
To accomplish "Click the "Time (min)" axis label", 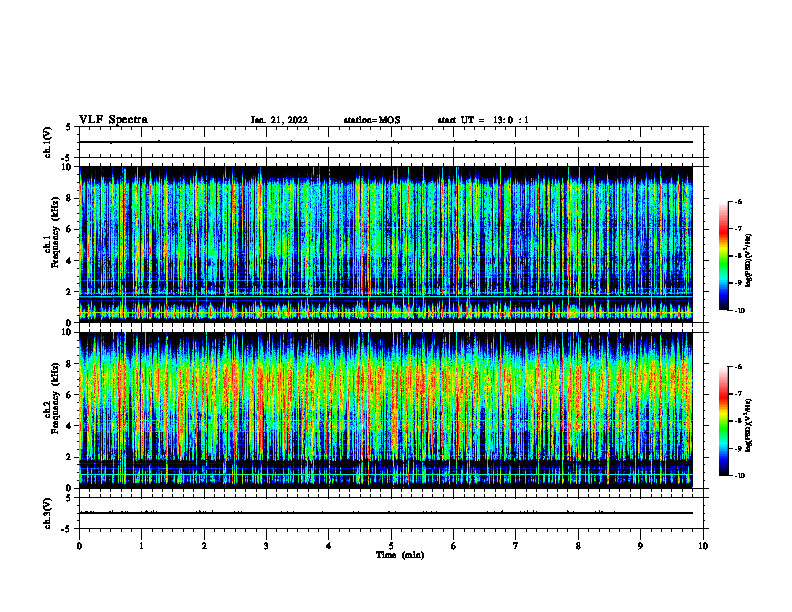I will [x=400, y=555].
